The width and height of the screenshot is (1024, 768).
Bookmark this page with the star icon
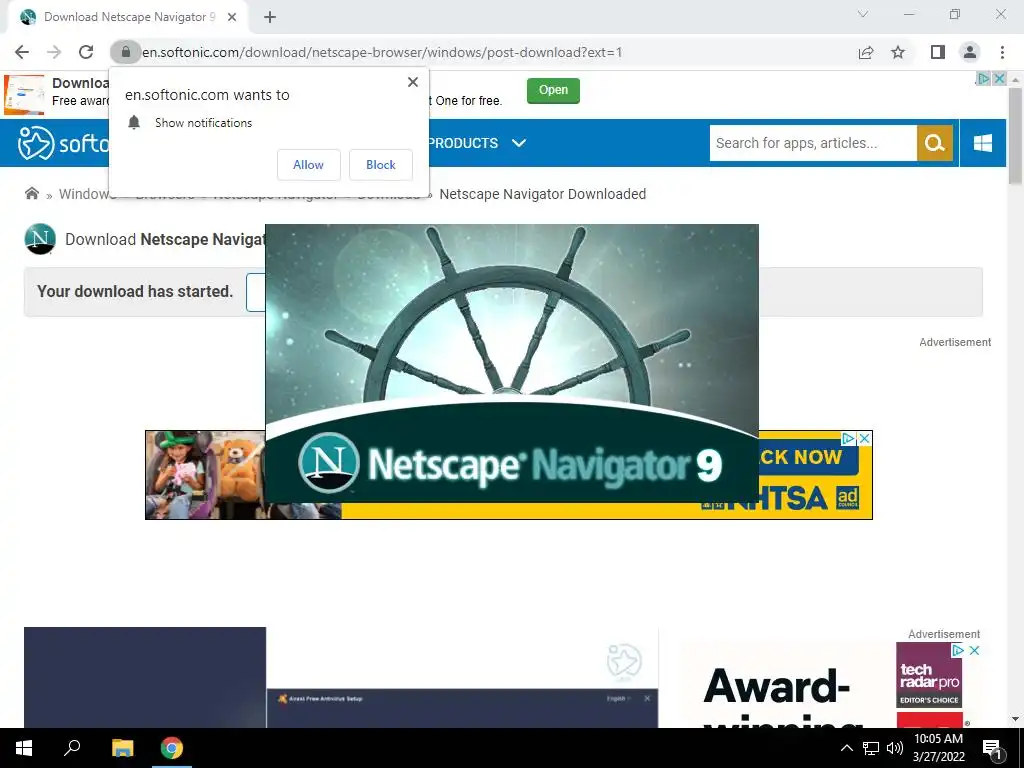(x=898, y=52)
